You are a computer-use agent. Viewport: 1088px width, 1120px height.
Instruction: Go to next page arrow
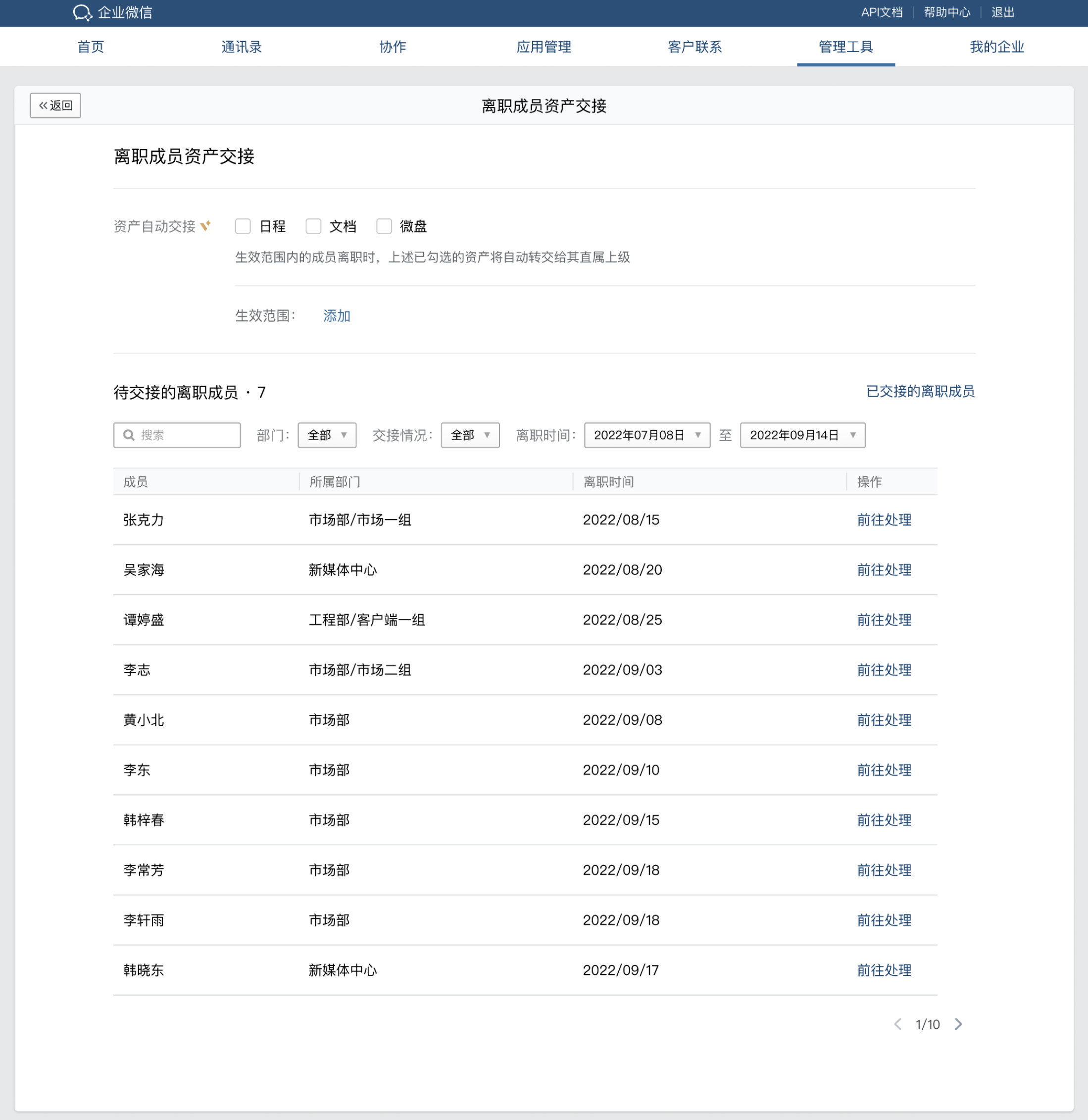click(958, 1024)
